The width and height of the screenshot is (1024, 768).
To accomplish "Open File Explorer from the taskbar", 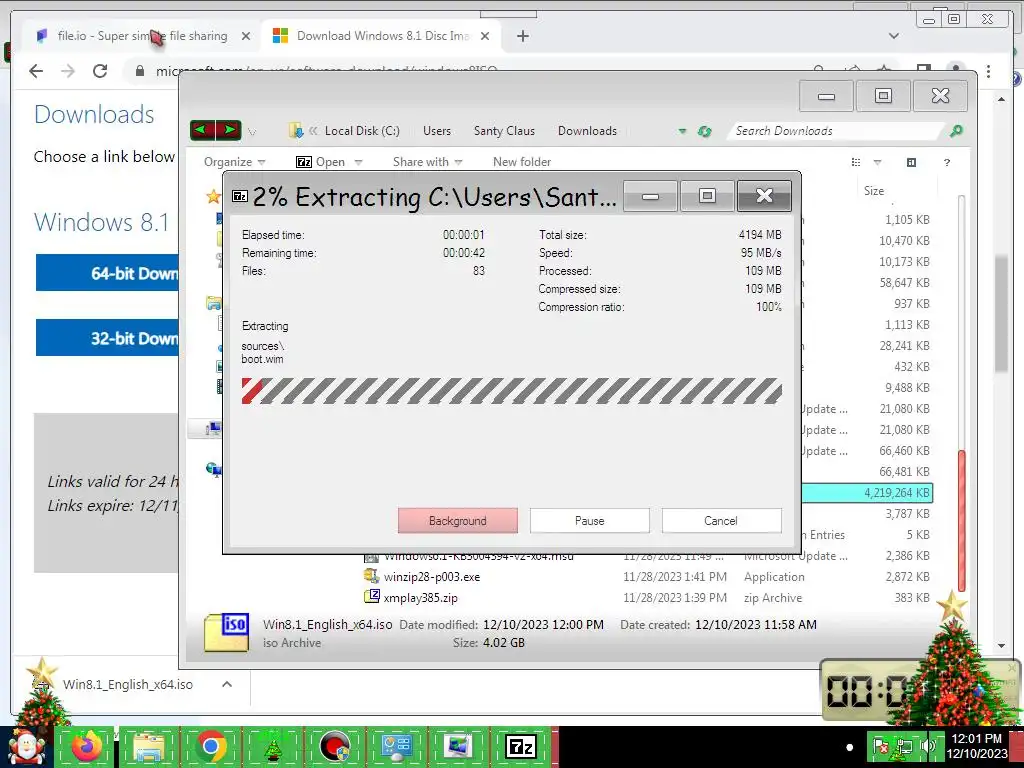I will tap(149, 747).
